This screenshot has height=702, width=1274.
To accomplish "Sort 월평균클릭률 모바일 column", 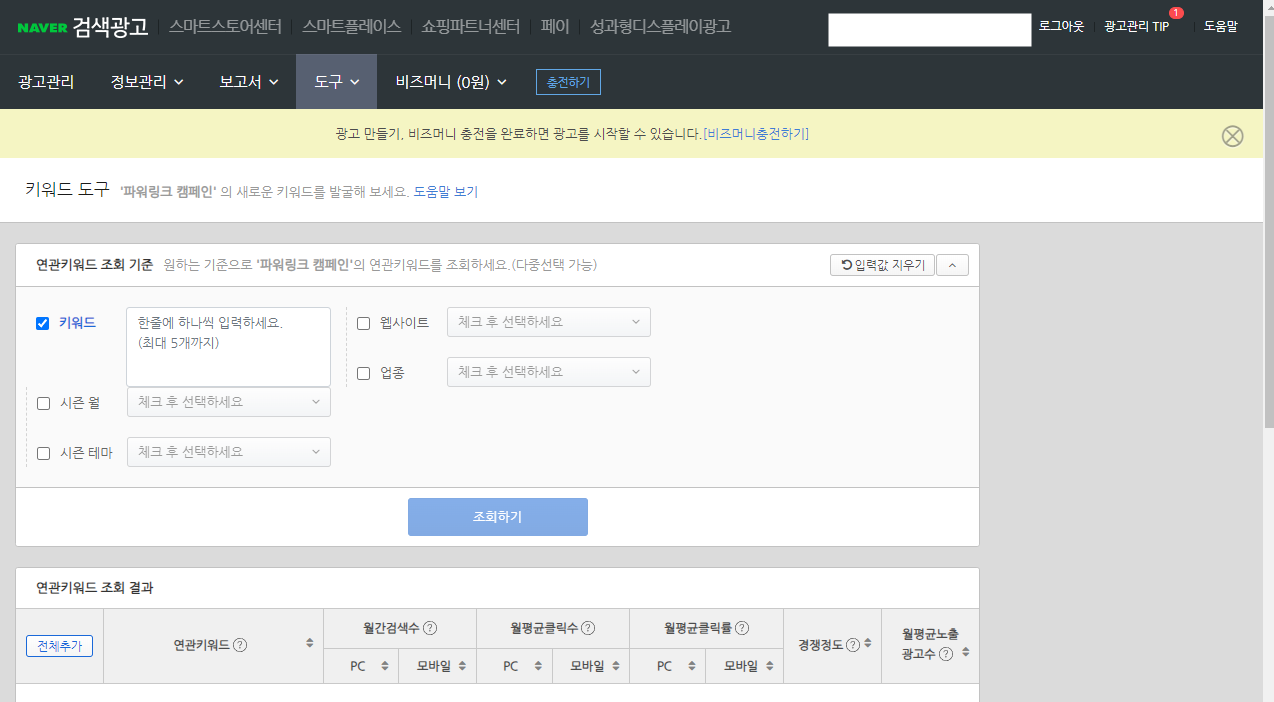I will click(769, 666).
